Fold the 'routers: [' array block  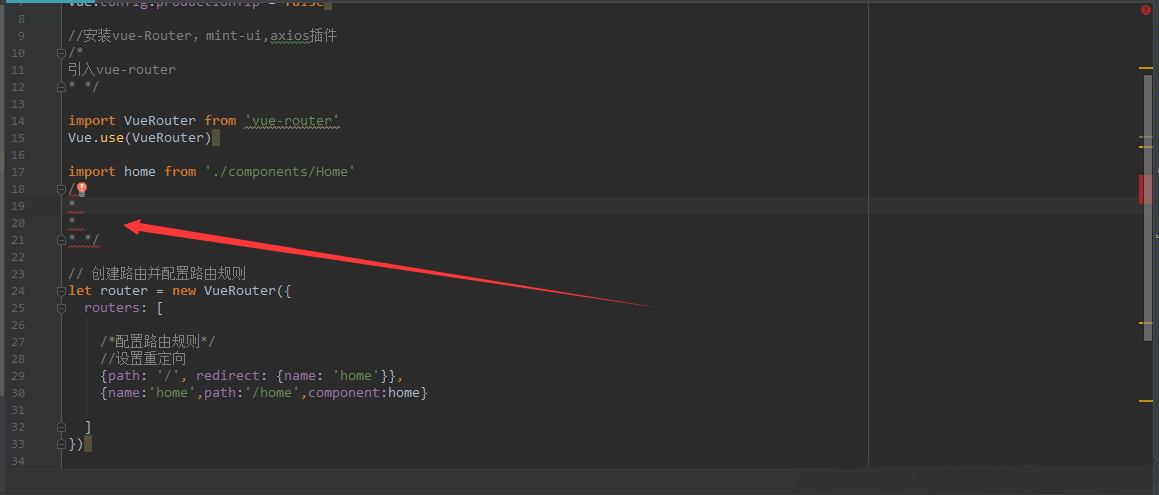coord(62,308)
